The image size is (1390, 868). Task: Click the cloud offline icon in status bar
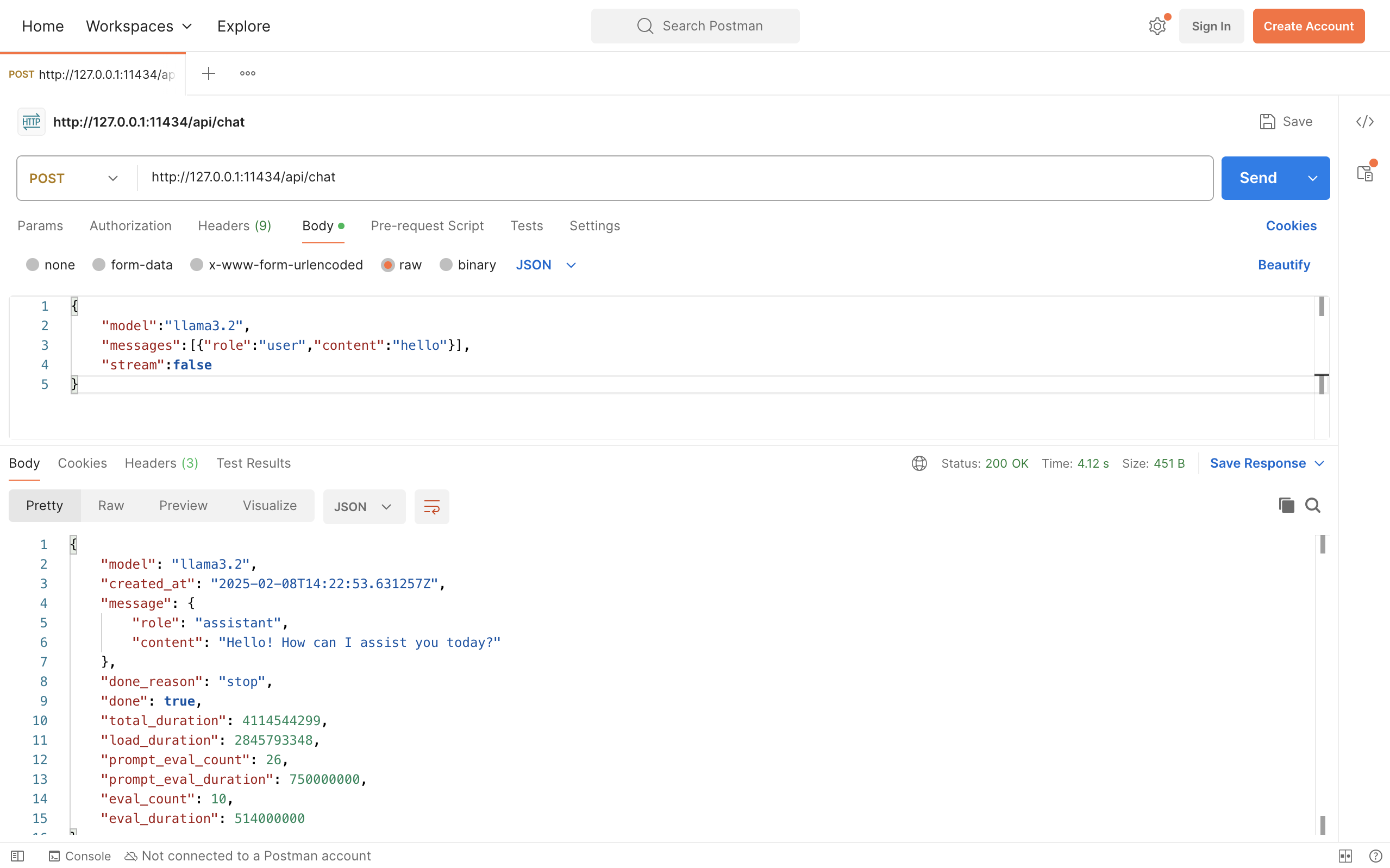(131, 856)
